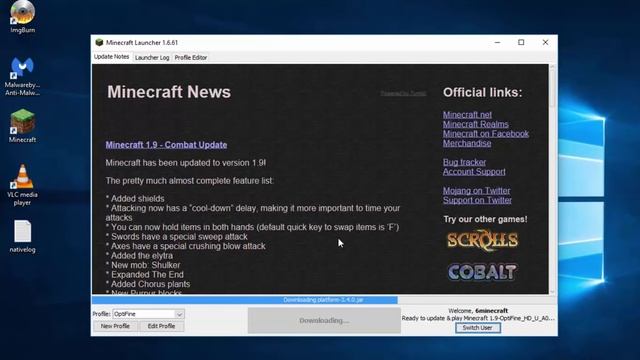Click the Minecraft News heading
Screen dimensions: 640x360
pyautogui.click(x=169, y=92)
